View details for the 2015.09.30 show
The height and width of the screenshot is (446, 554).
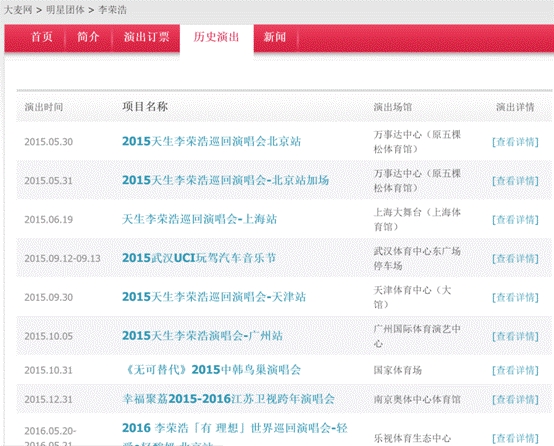(x=515, y=298)
